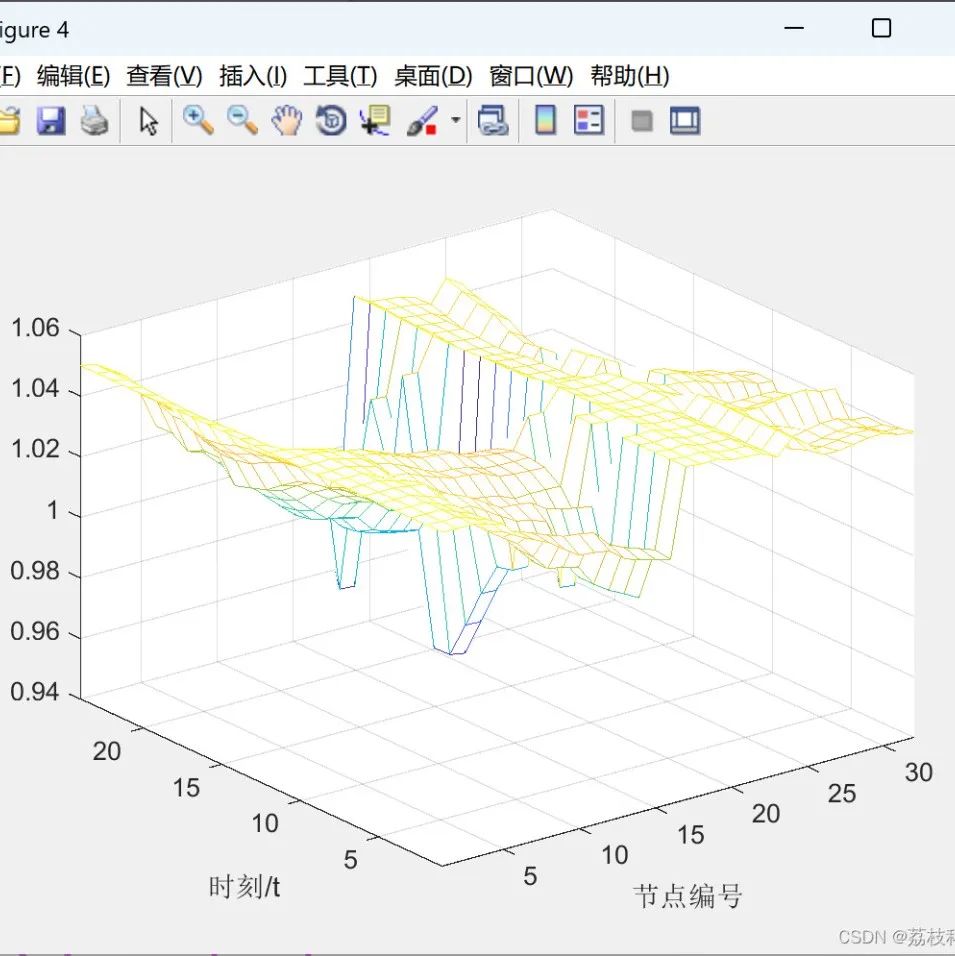Toggle Rotate 3D mode
Image resolution: width=955 pixels, height=956 pixels.
tap(330, 120)
